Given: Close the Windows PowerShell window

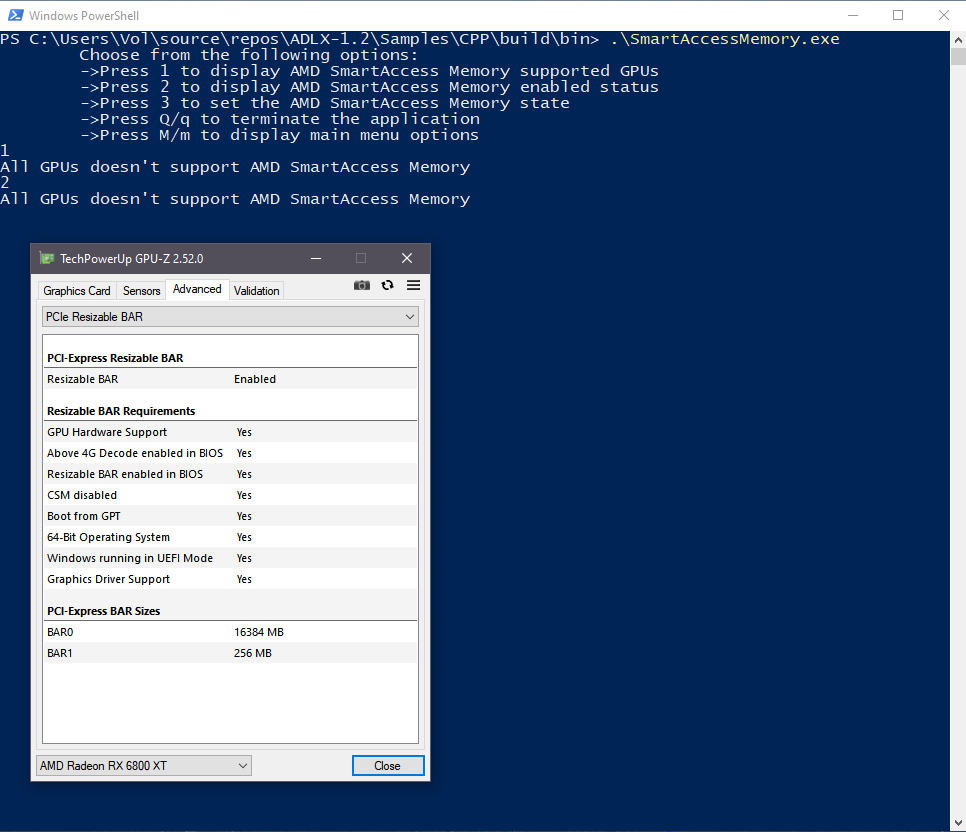Looking at the screenshot, I should click(x=943, y=15).
